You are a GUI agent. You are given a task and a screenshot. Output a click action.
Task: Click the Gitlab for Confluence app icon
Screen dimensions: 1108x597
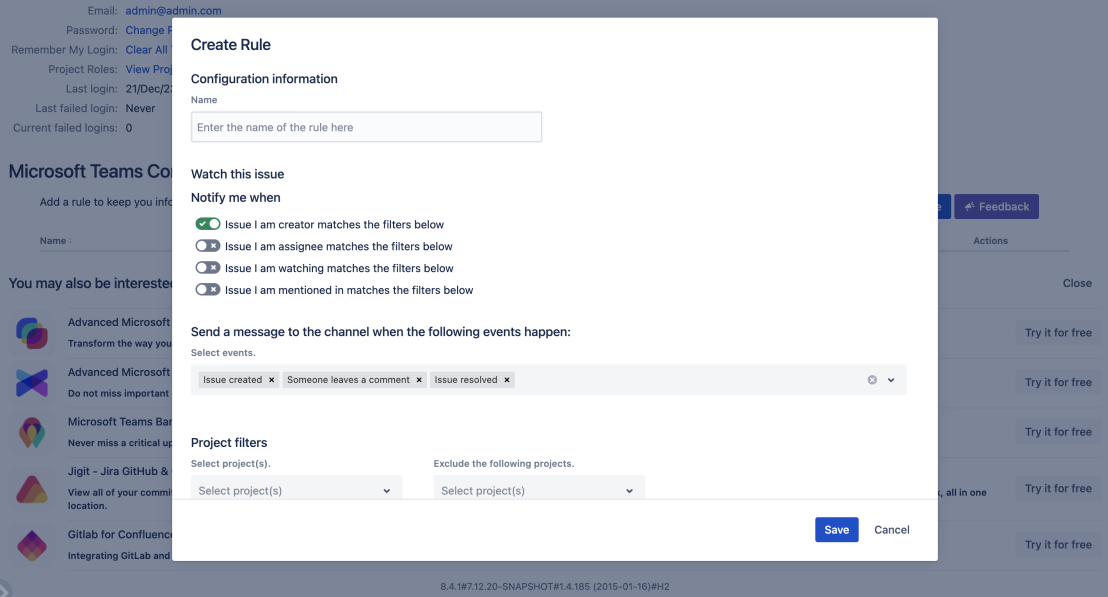coord(32,545)
